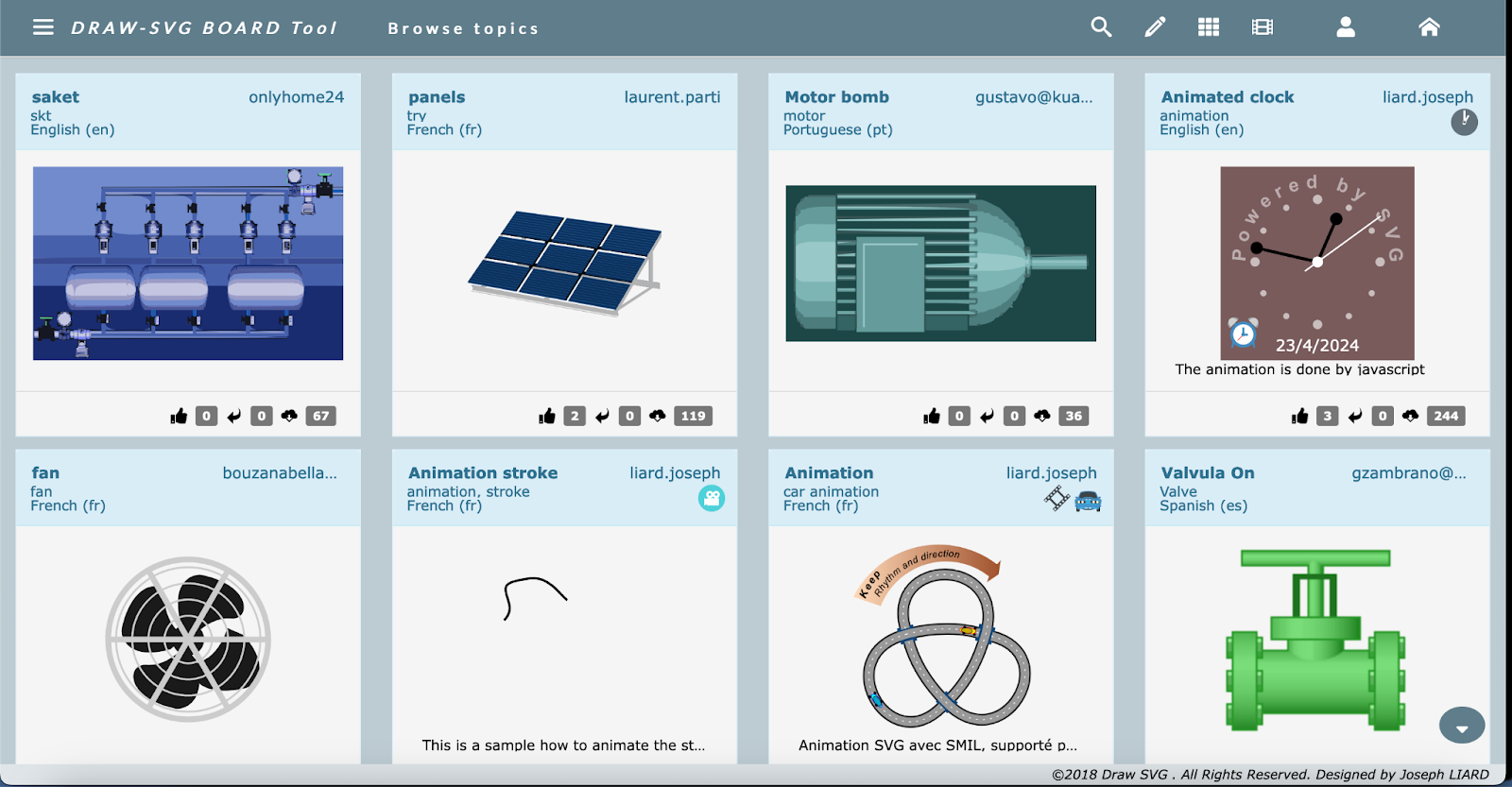Viewport: 1512px width, 787px height.
Task: Open the green valve thumbnail
Action: click(x=1315, y=640)
